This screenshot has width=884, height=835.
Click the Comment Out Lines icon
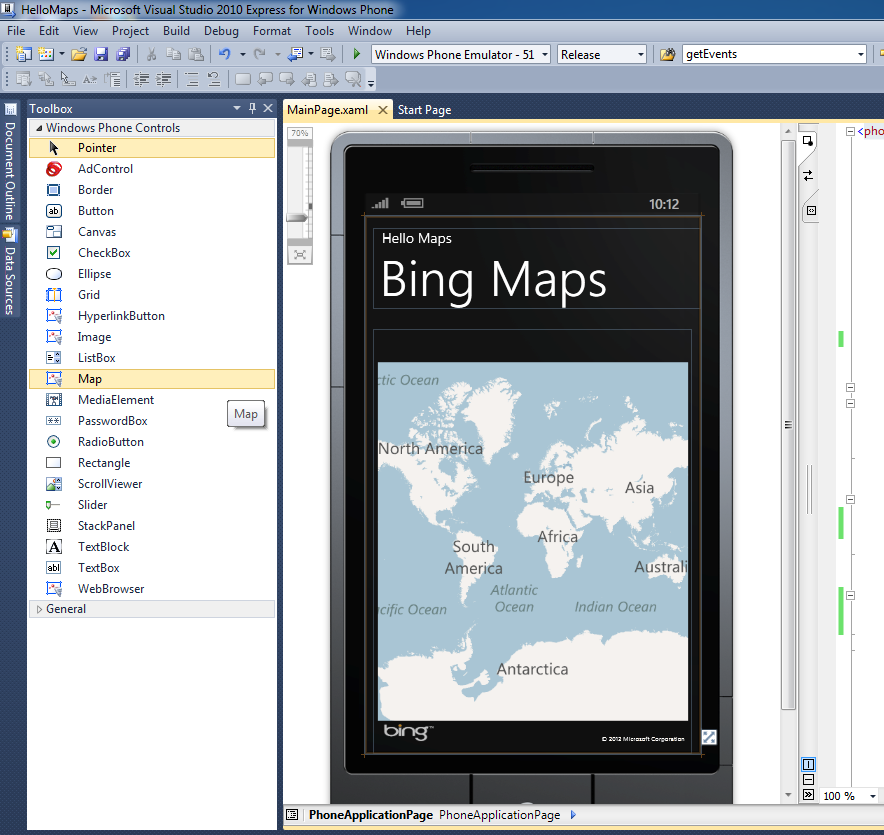point(192,79)
